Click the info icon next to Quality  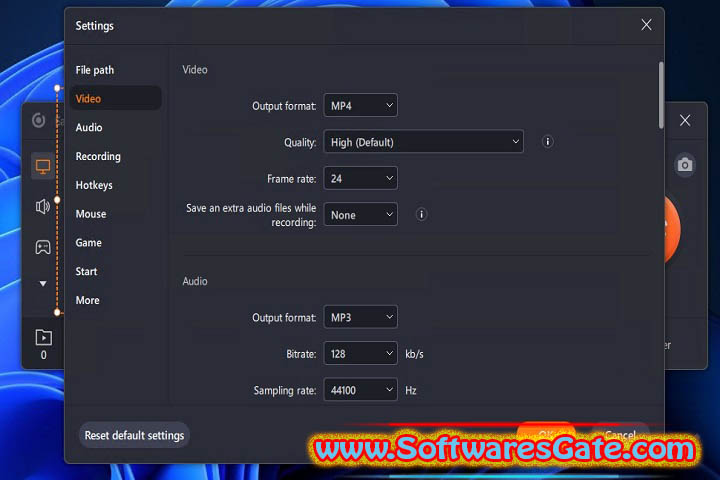(x=547, y=141)
